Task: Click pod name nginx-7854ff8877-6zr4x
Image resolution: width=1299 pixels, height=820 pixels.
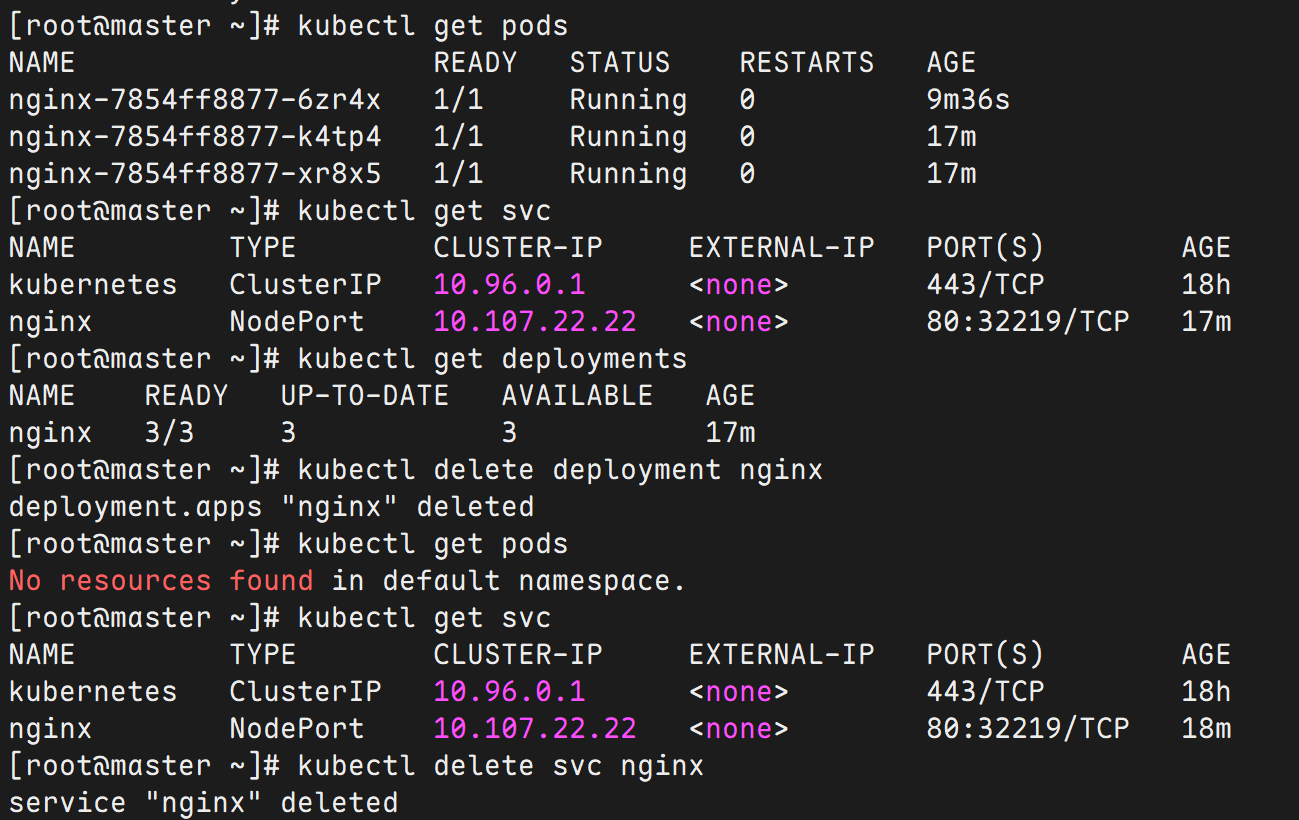Action: [195, 100]
